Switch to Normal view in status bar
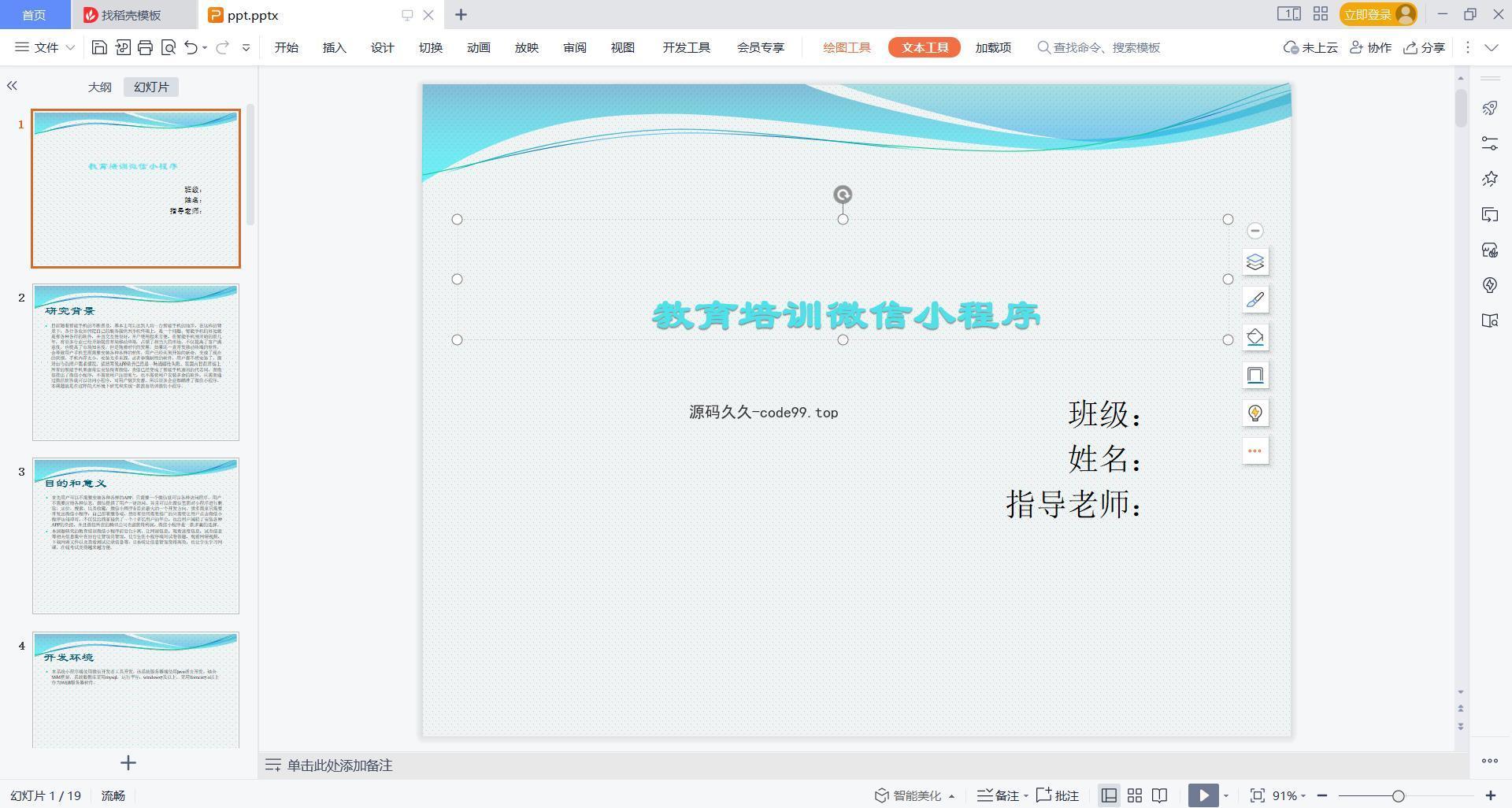Screen dimensions: 1512x808 1109,795
